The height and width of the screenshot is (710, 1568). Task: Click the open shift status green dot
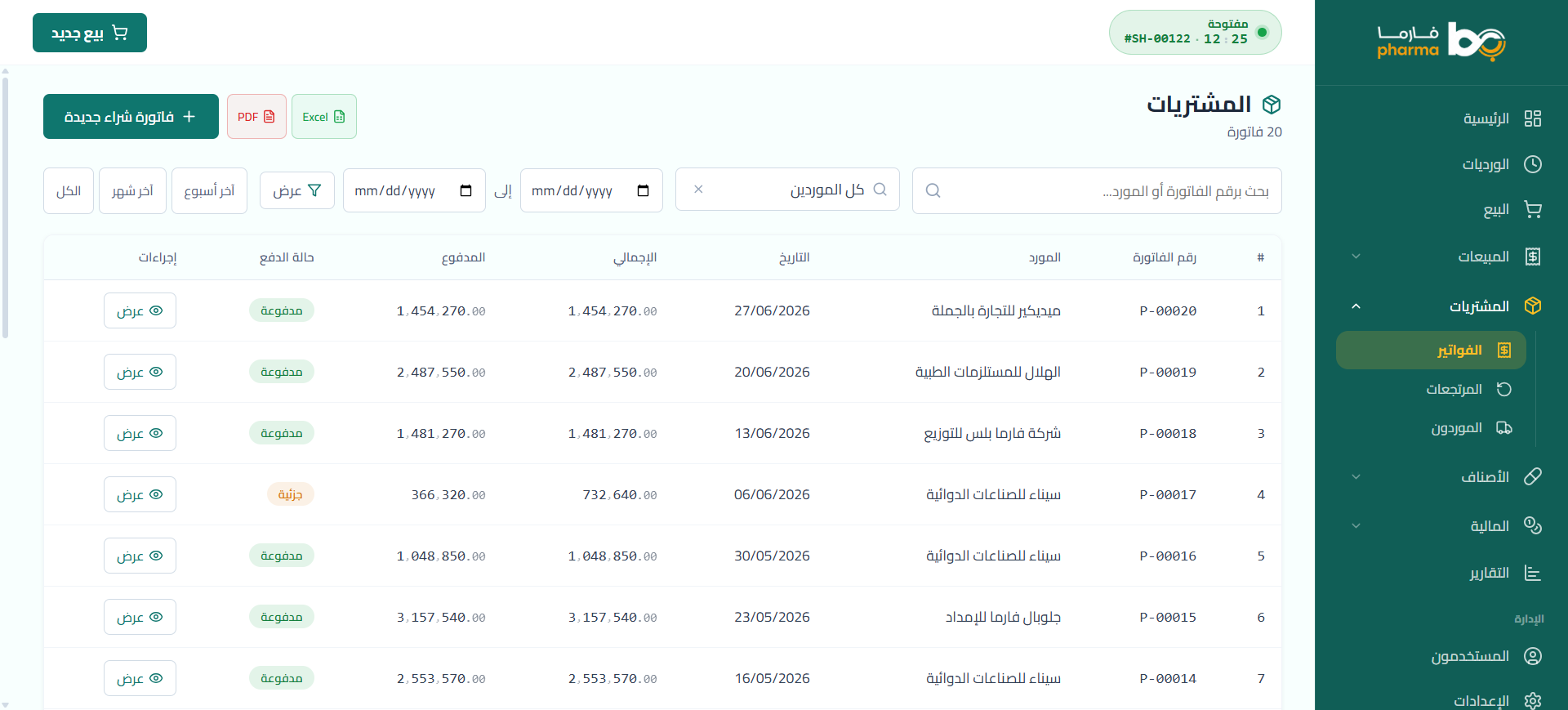1262,33
